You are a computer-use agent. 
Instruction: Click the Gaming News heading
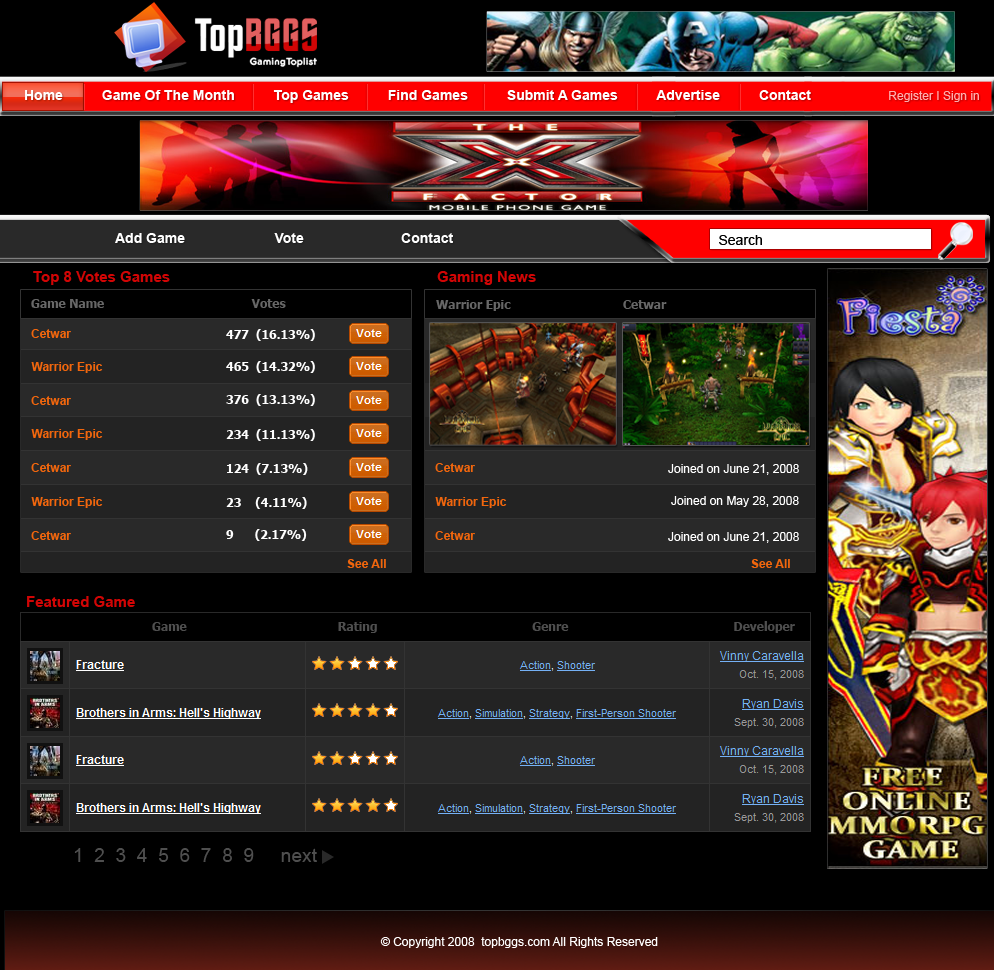(x=486, y=277)
